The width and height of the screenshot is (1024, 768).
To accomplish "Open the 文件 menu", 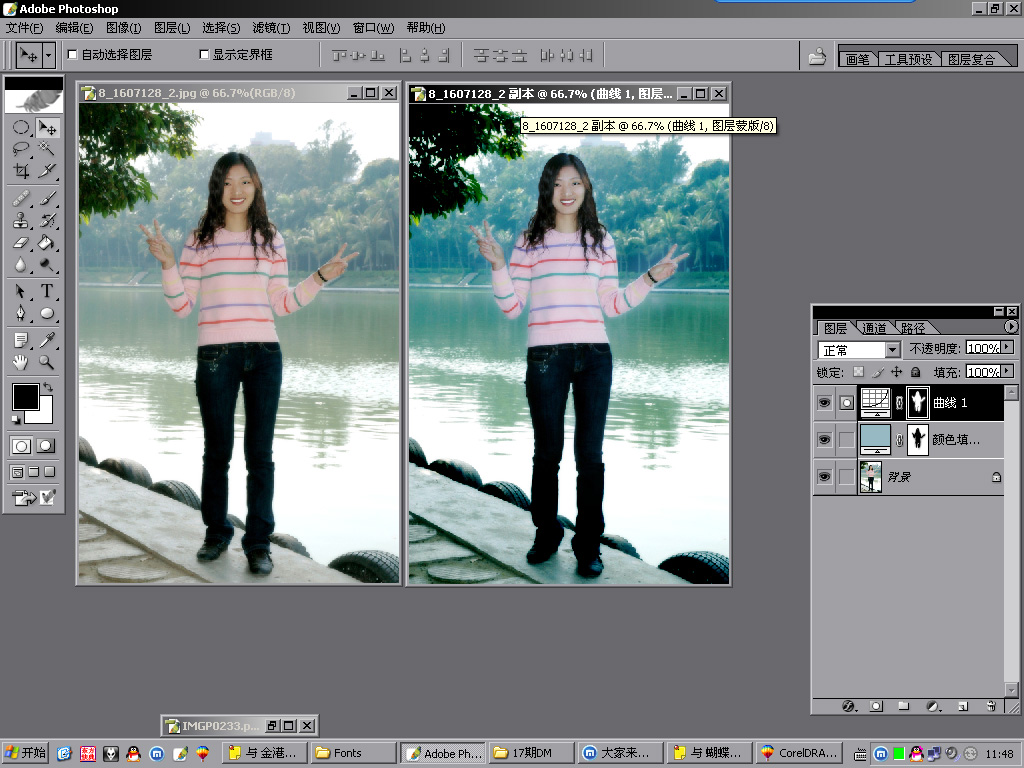I will coord(25,28).
